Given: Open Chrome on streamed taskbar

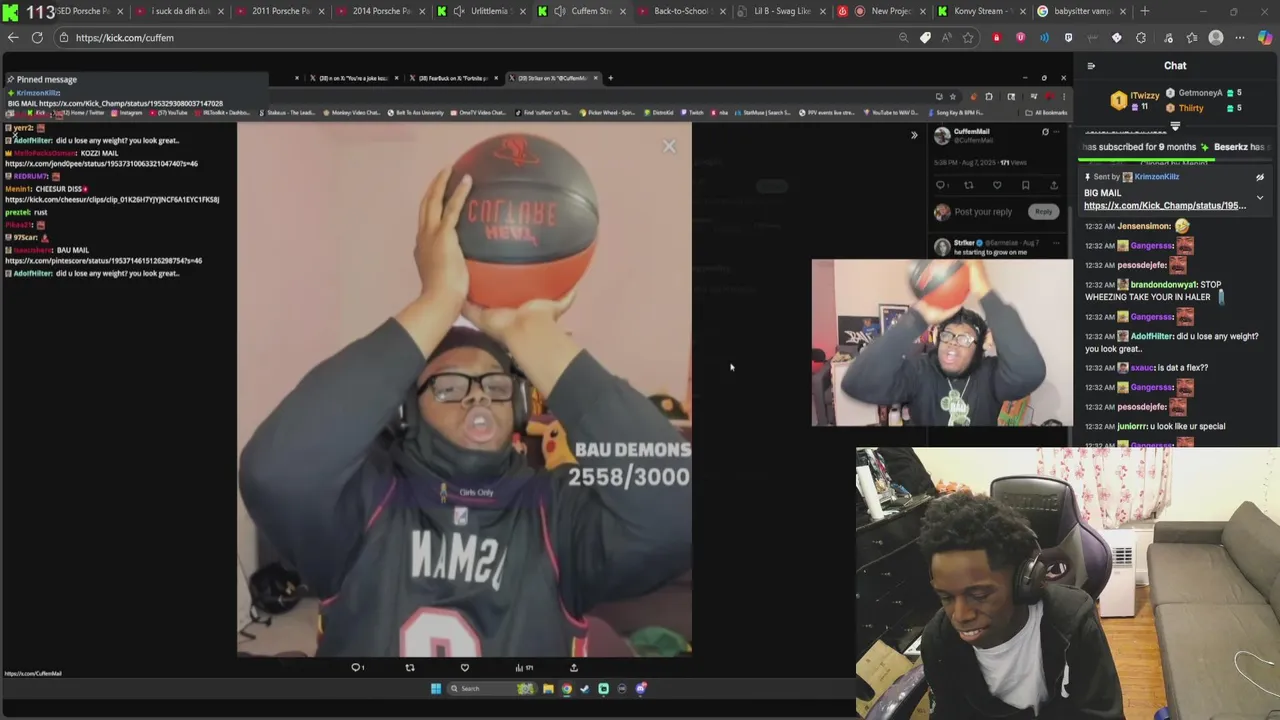Looking at the screenshot, I should click(x=566, y=688).
